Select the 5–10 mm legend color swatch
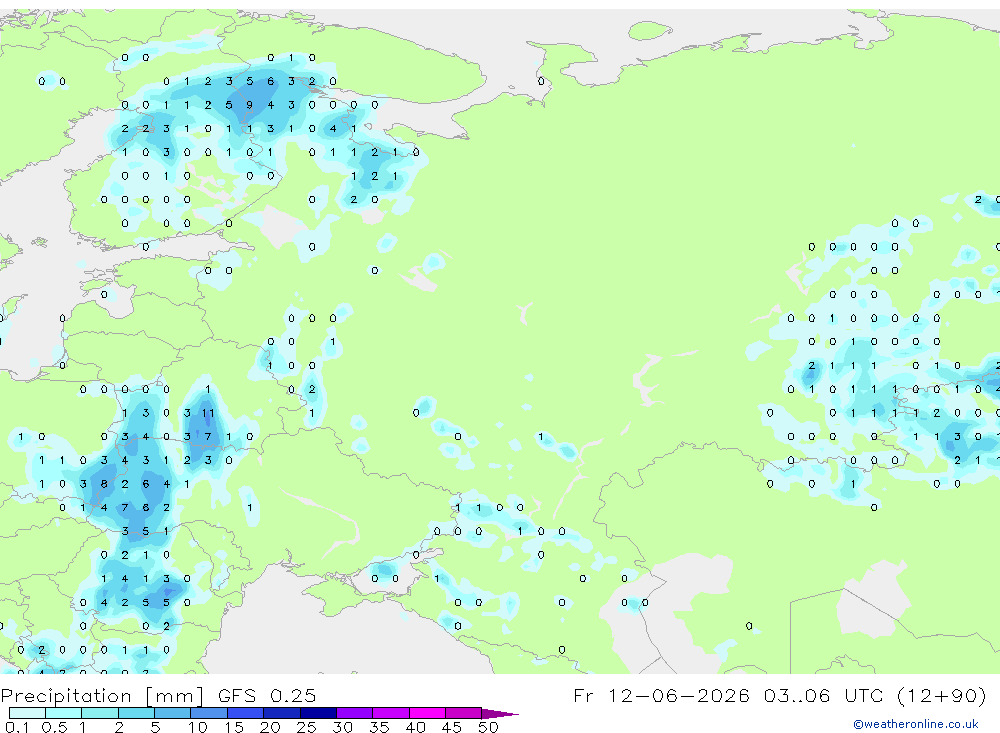The height and width of the screenshot is (733, 1000). pos(172,713)
